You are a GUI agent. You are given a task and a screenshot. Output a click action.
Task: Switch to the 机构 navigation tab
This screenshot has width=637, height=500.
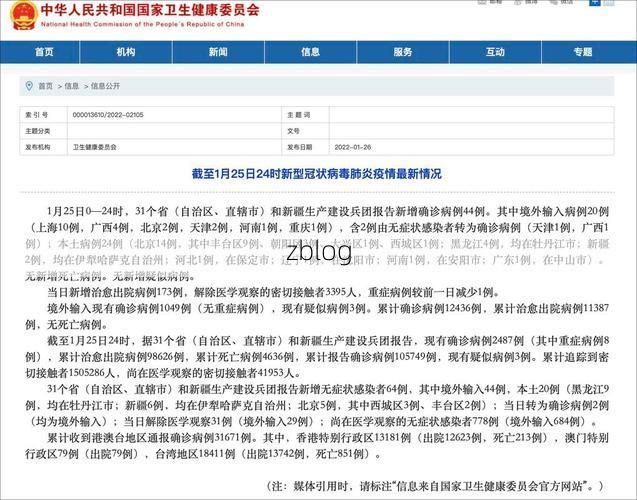coord(125,52)
